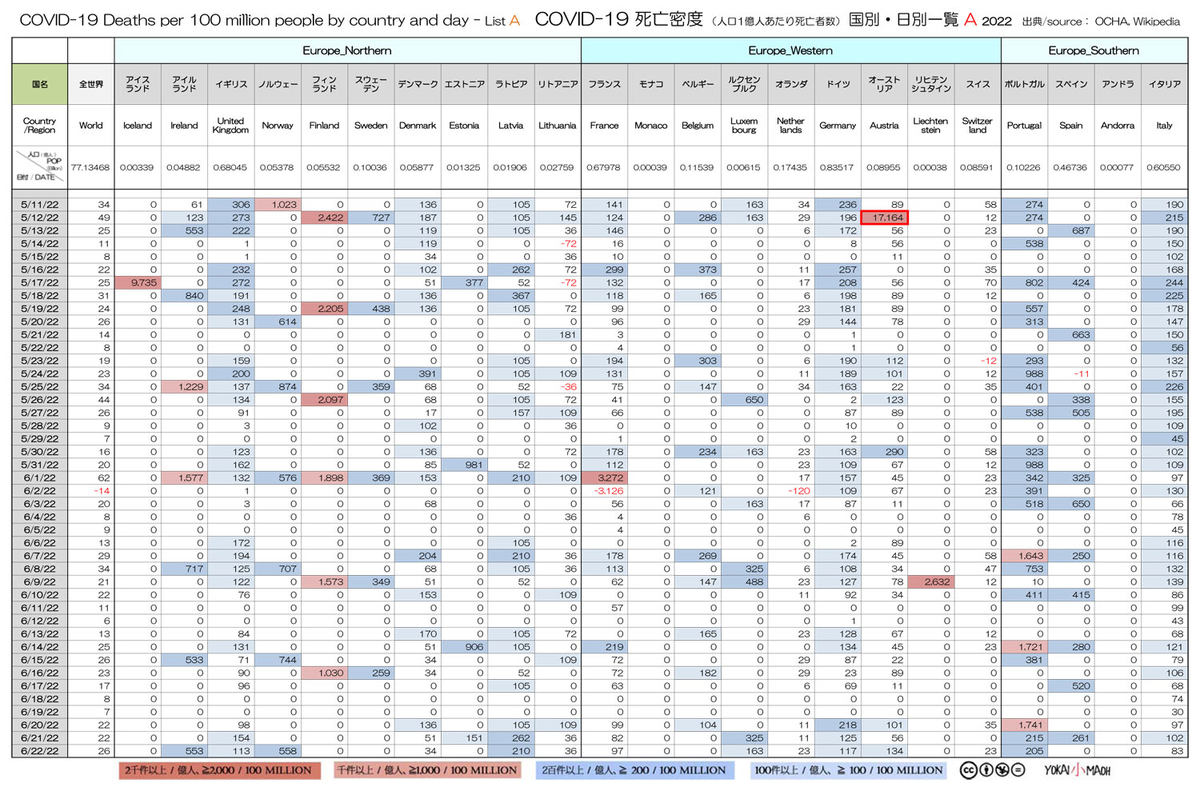Click the Norway value 1,023

point(277,205)
